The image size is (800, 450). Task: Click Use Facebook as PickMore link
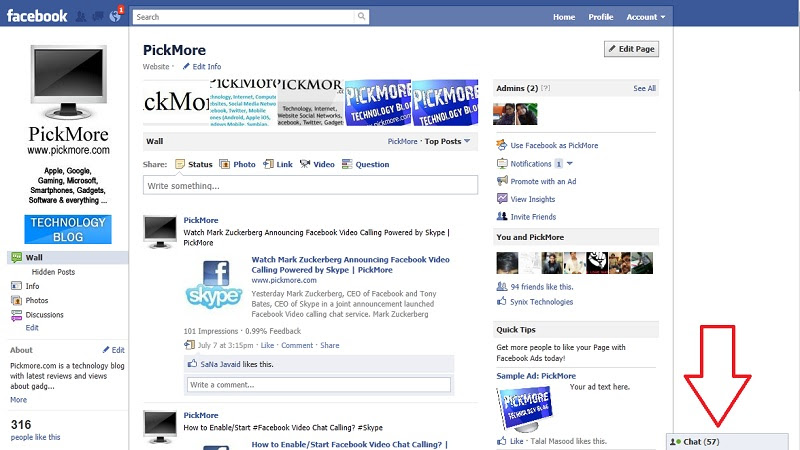coord(554,145)
